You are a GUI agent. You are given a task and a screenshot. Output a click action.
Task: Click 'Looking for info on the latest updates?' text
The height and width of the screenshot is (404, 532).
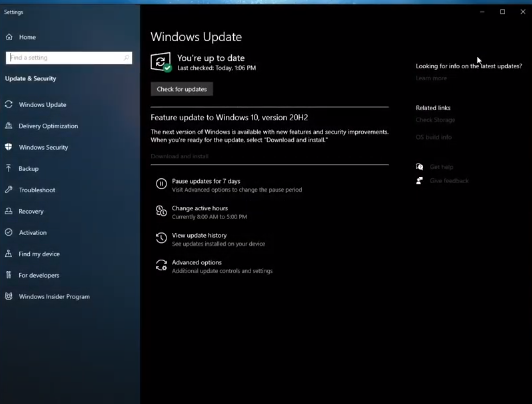[469, 66]
